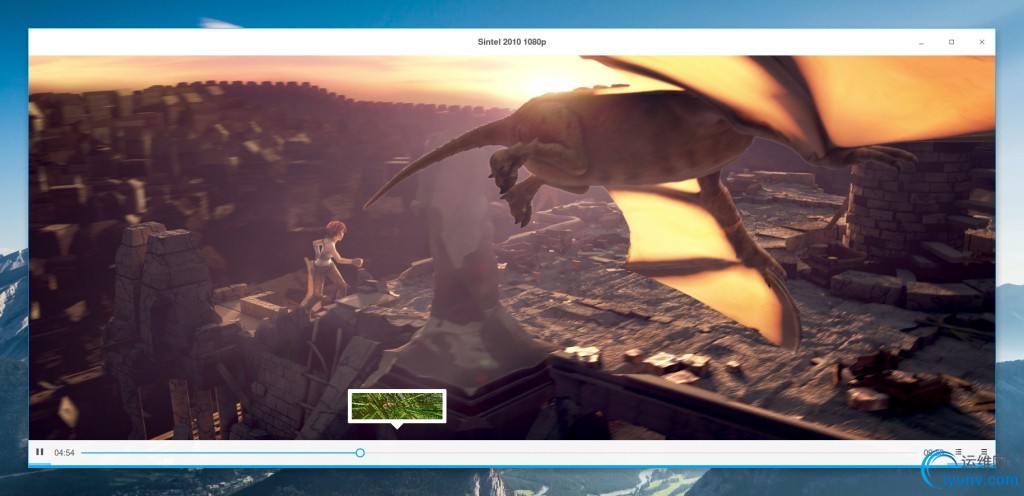Viewport: 1024px width, 496px height.
Task: Click the video frame showing the dragon
Action: [511, 247]
